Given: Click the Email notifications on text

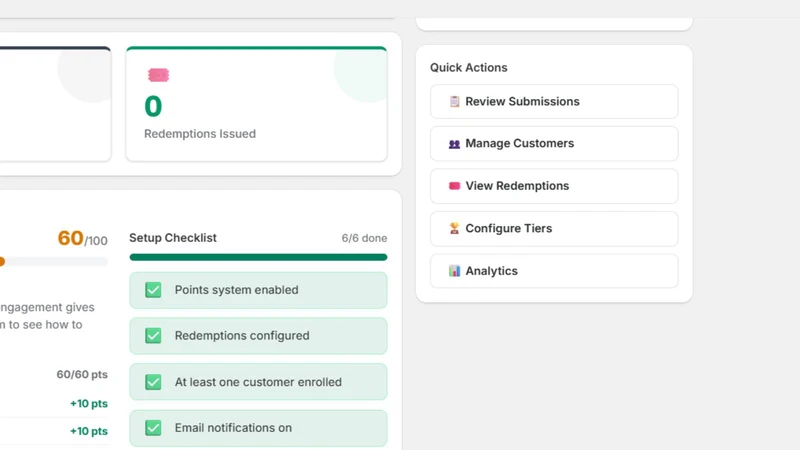Looking at the screenshot, I should pyautogui.click(x=233, y=428).
